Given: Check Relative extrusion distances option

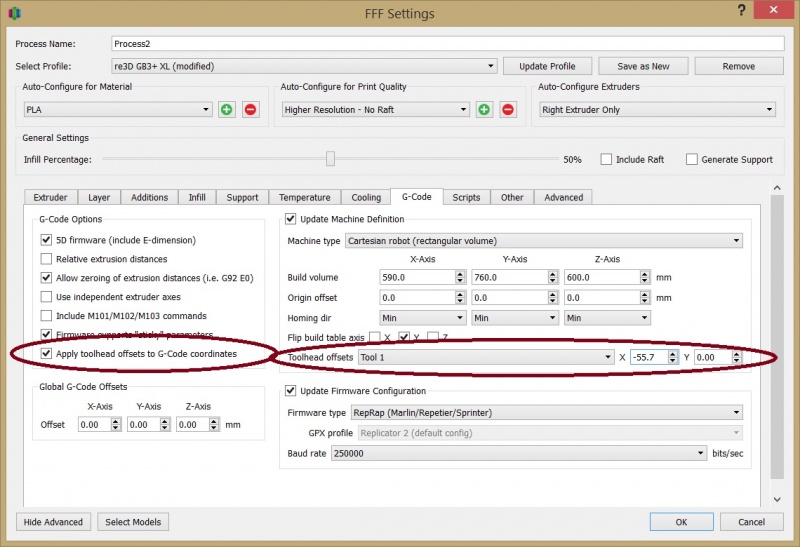Looking at the screenshot, I should (46, 259).
